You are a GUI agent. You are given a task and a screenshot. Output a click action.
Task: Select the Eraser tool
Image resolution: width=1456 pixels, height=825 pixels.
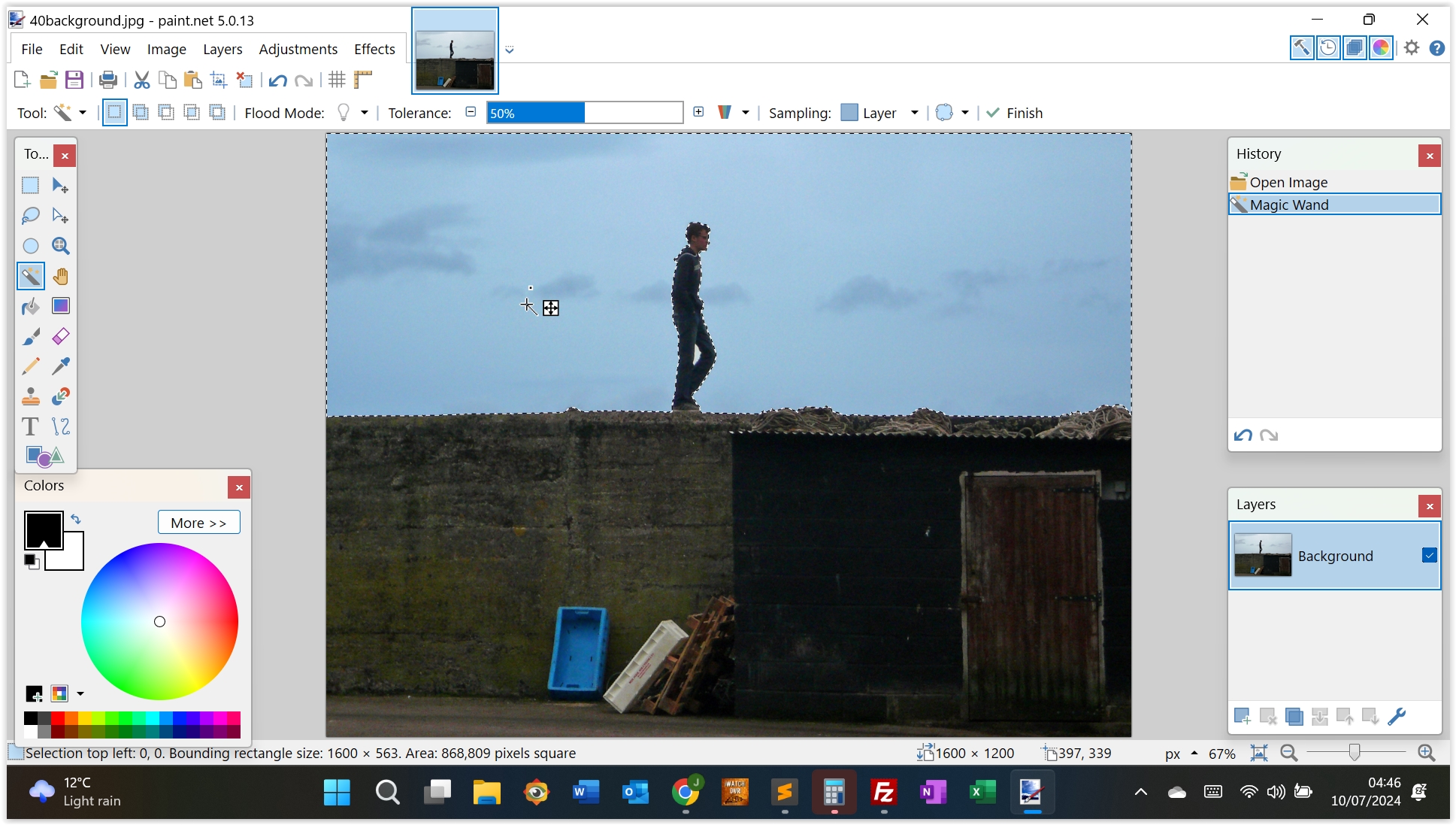pyautogui.click(x=61, y=336)
